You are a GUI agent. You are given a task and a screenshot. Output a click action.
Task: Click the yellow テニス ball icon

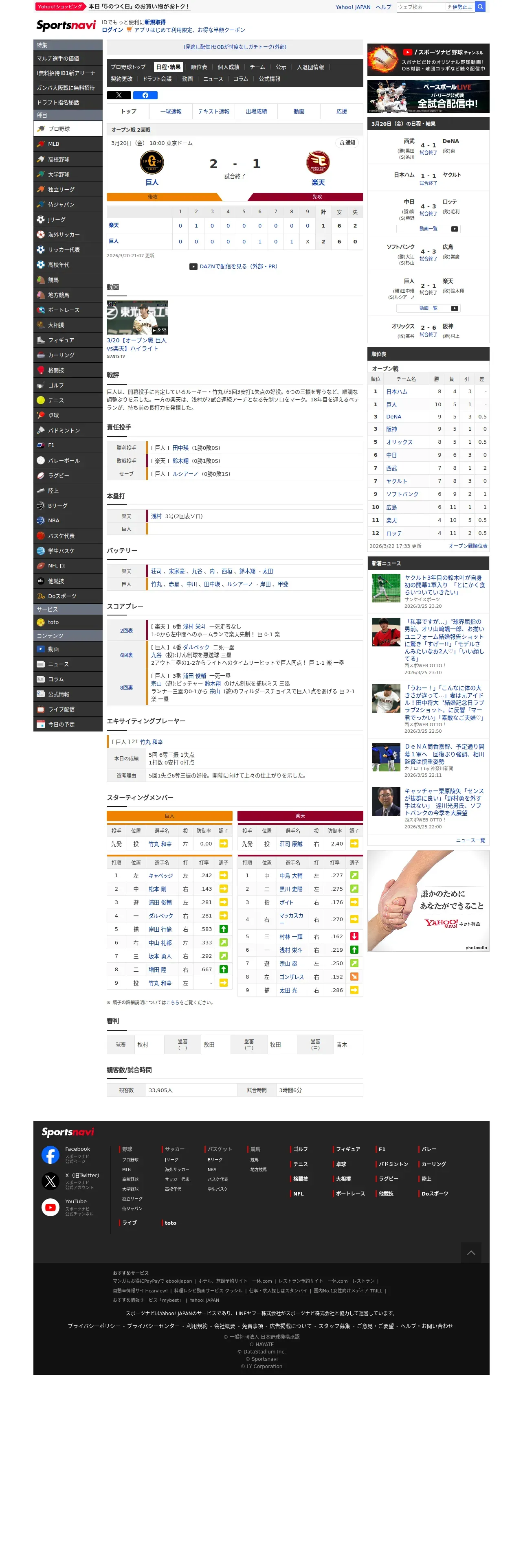(x=41, y=401)
